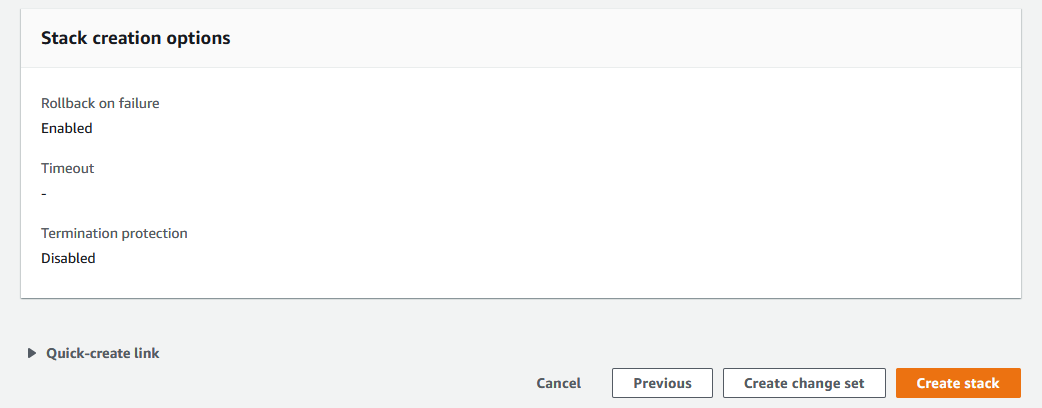Cancel the stack creation
The image size is (1042, 408).
[558, 383]
